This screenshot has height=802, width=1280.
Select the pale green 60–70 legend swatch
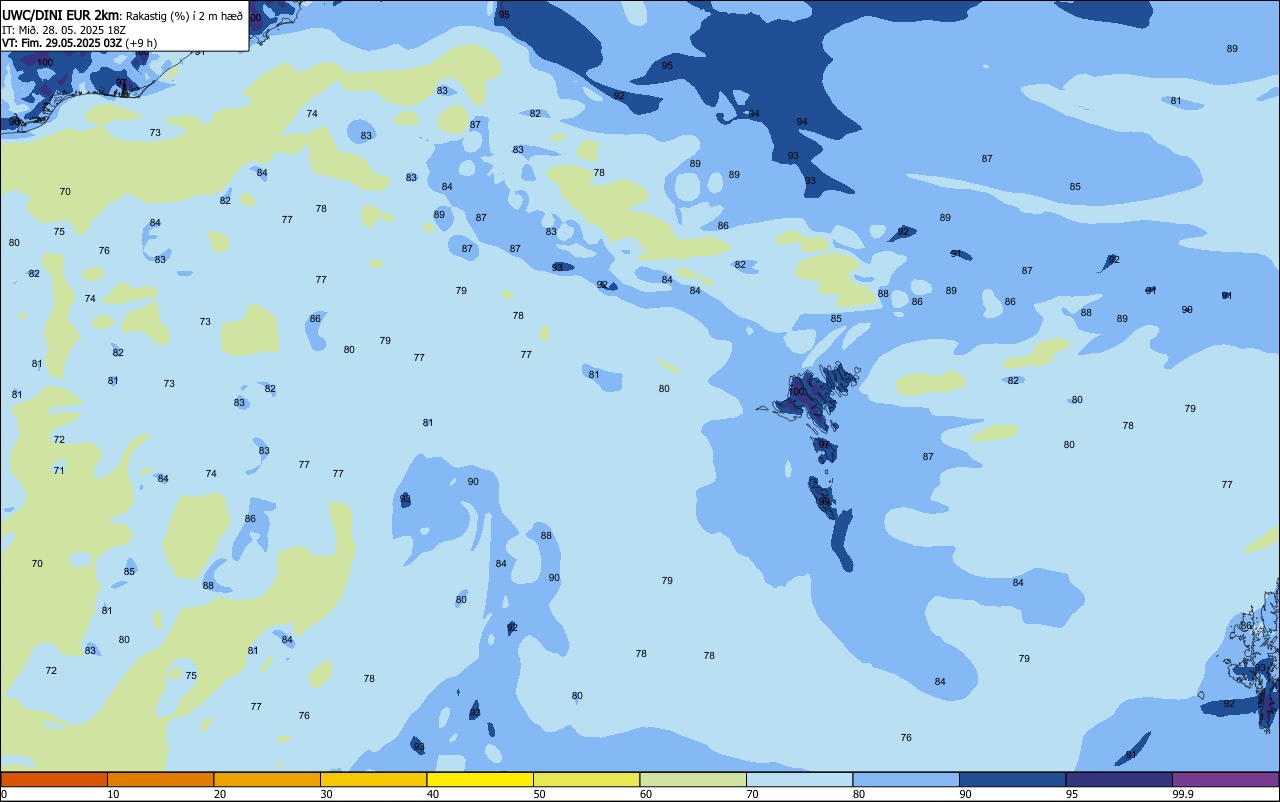point(693,779)
